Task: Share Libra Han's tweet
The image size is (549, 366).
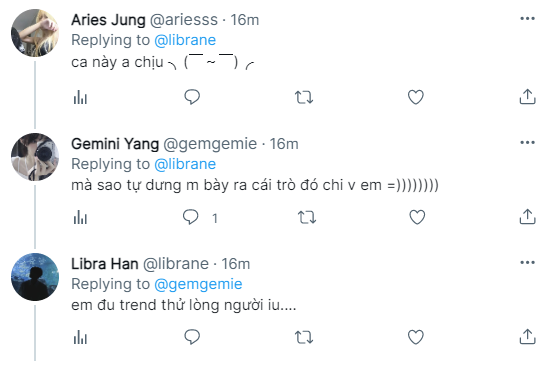Action: coord(527,337)
